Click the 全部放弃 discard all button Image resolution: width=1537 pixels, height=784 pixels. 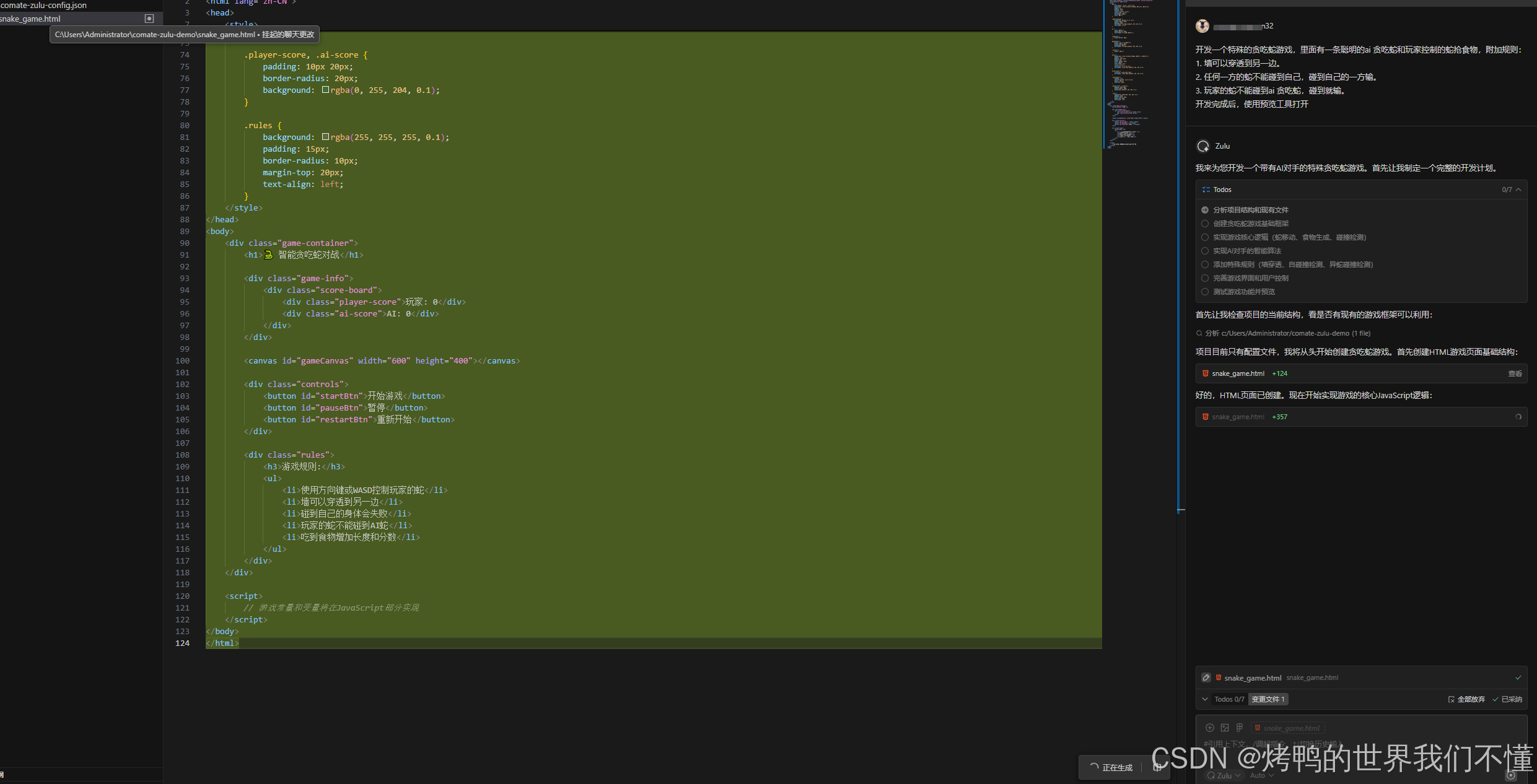point(1466,699)
